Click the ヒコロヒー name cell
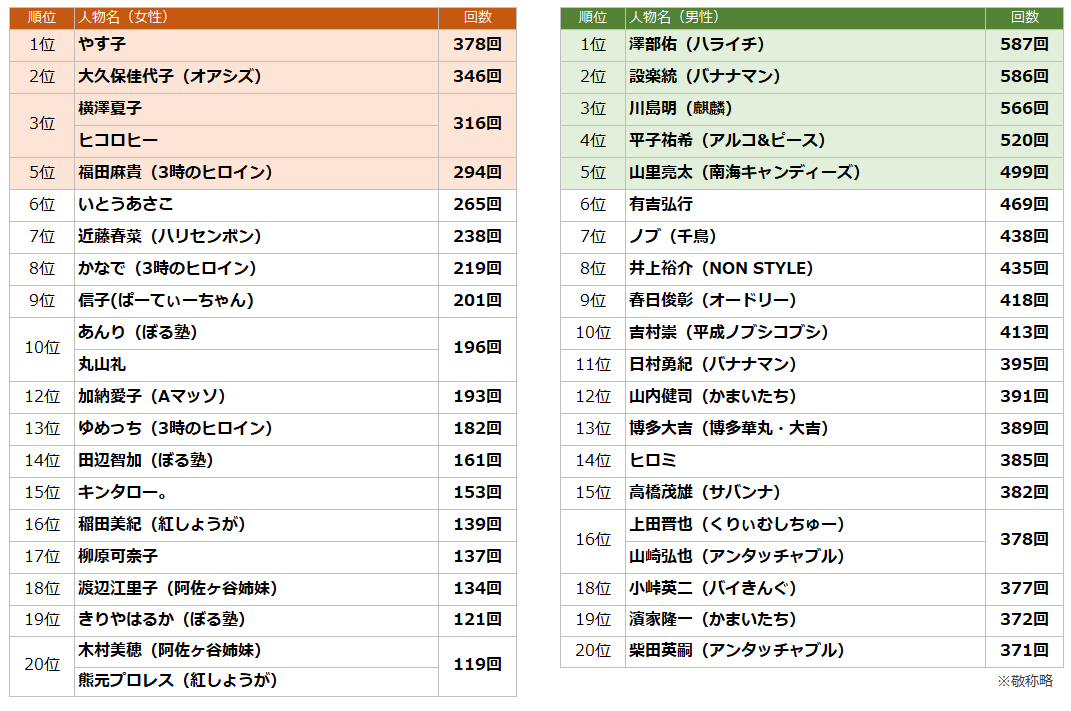 (x=118, y=140)
